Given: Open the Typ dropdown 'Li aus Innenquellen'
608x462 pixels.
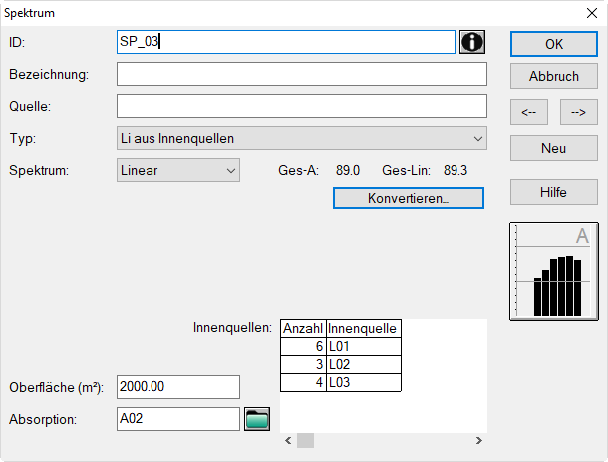Looking at the screenshot, I should (302, 138).
